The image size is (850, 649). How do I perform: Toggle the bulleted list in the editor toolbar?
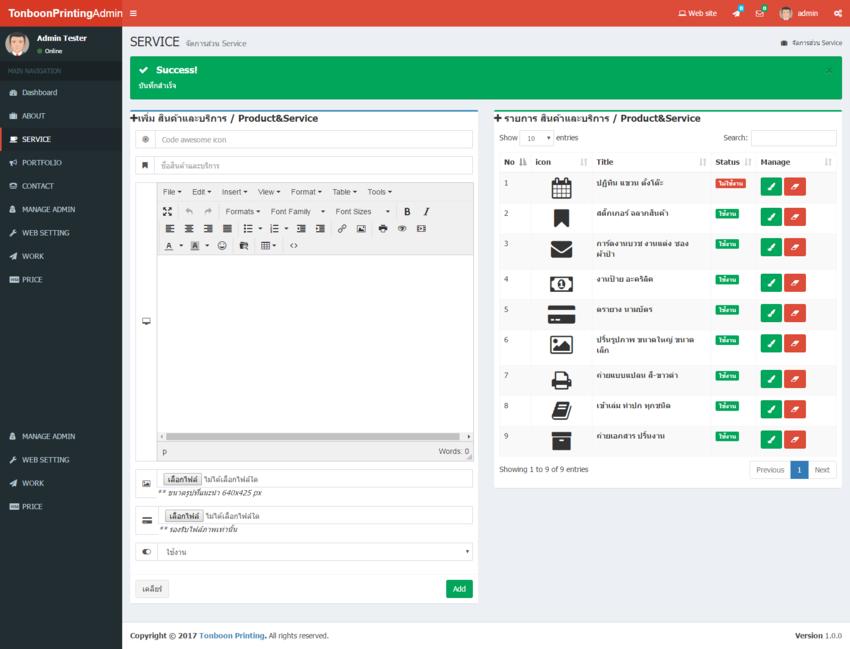[246, 226]
